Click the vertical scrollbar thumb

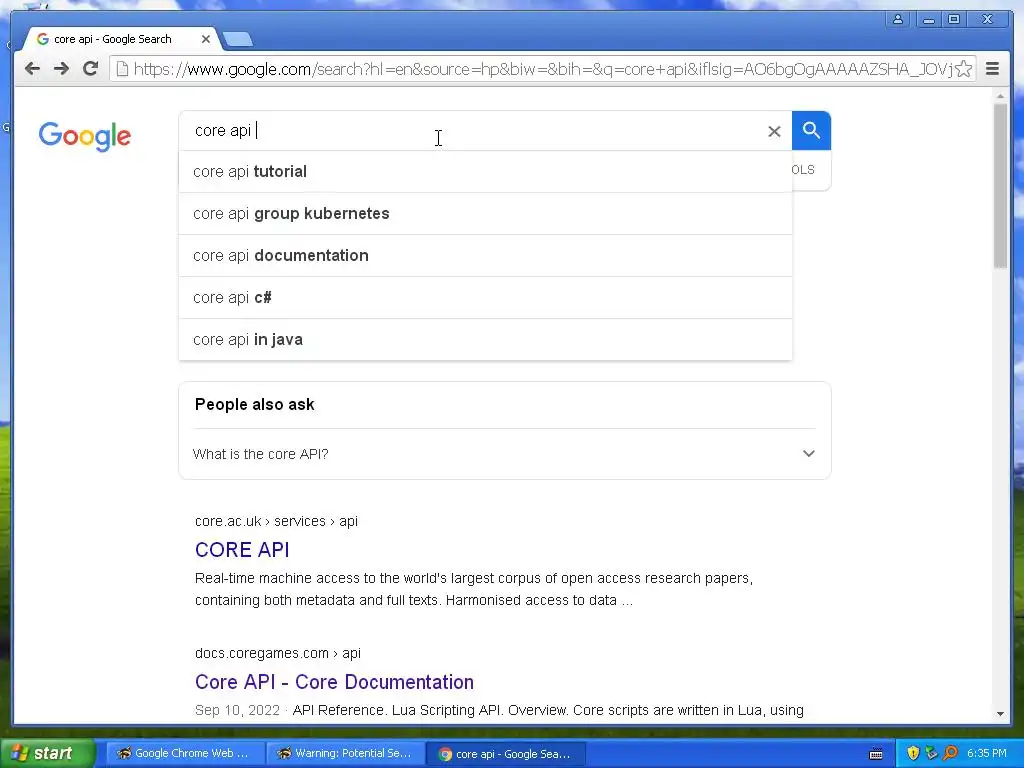click(x=1000, y=185)
